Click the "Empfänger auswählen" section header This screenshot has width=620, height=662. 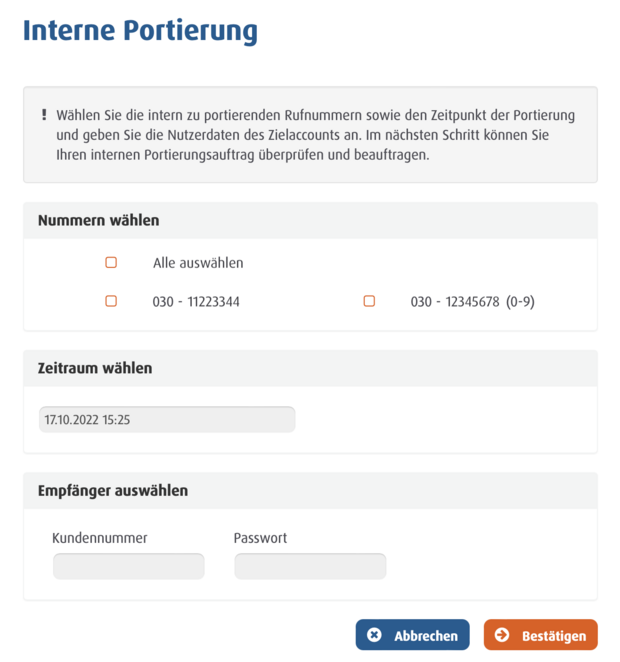[x=113, y=490]
